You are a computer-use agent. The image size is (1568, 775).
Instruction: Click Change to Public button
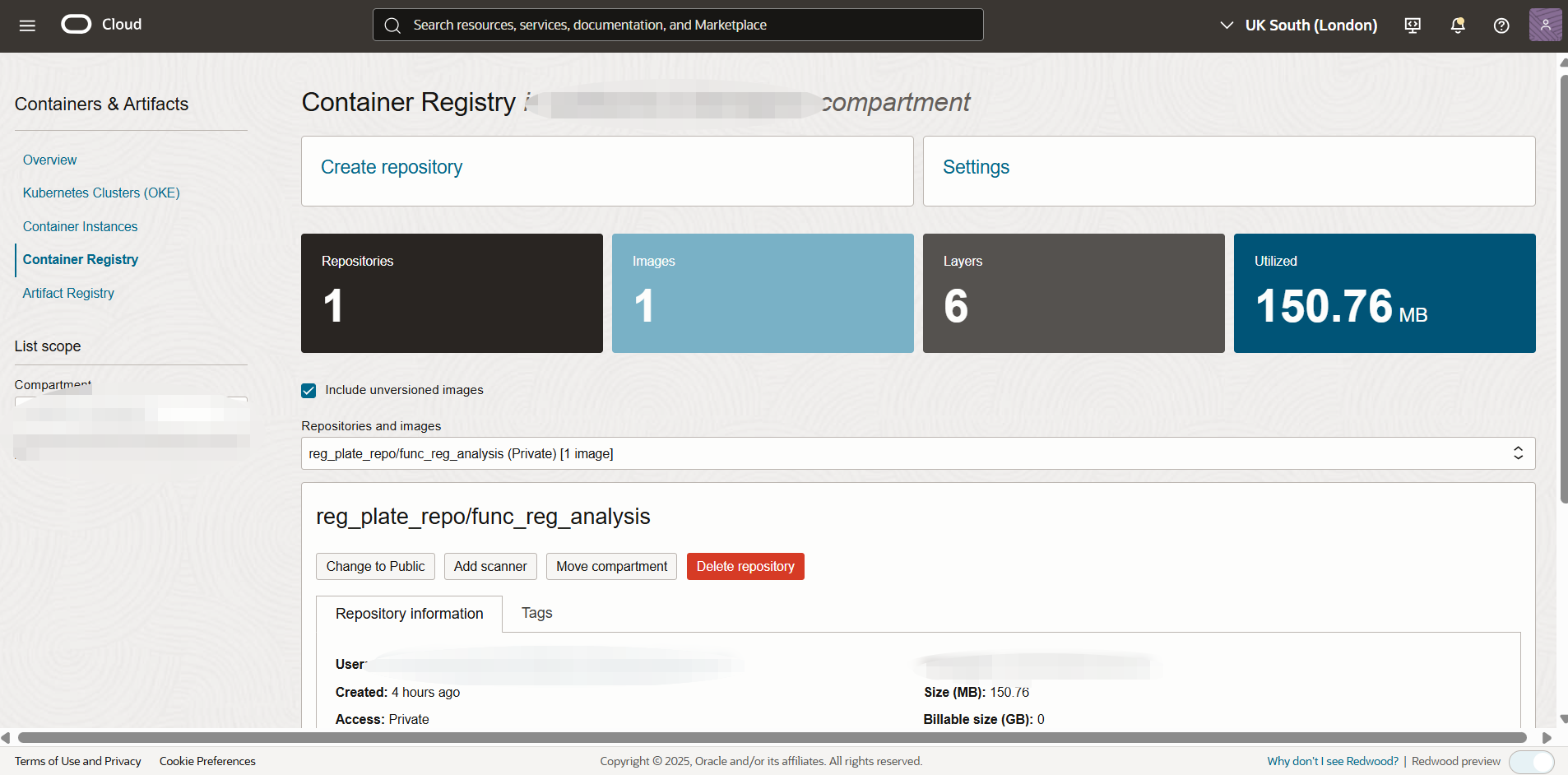[x=375, y=566]
